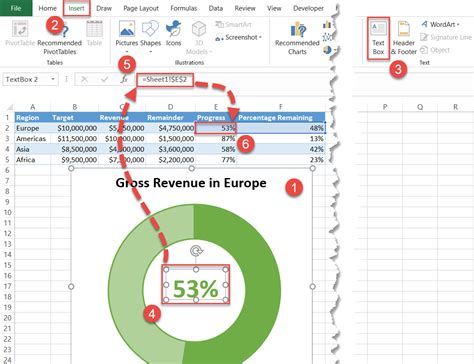
Task: Open the Developer tab
Action: [x=308, y=8]
